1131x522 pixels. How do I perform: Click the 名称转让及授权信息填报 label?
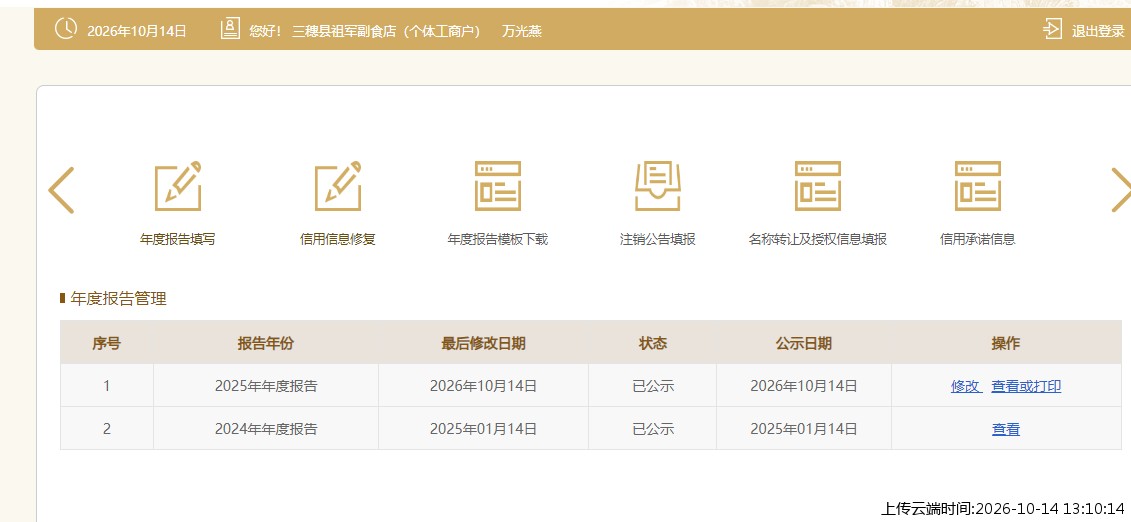[818, 239]
